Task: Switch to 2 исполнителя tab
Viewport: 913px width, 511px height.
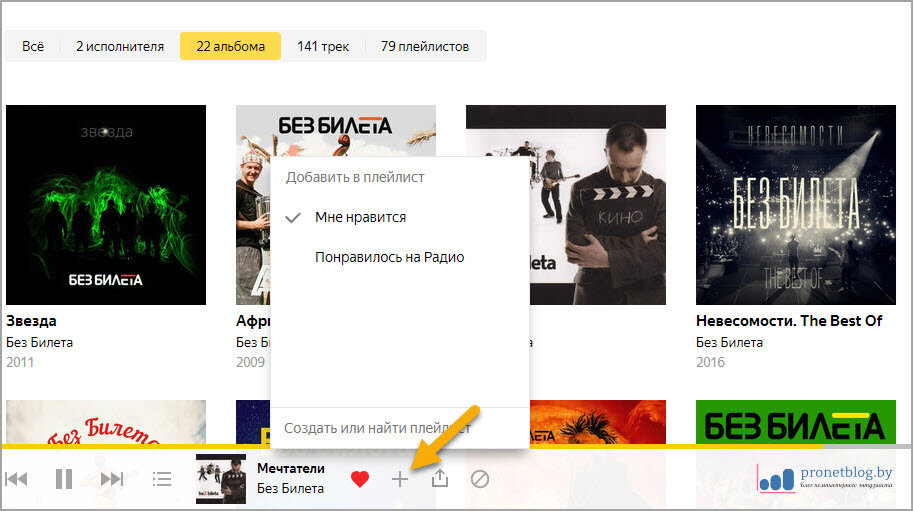Action: coord(120,46)
